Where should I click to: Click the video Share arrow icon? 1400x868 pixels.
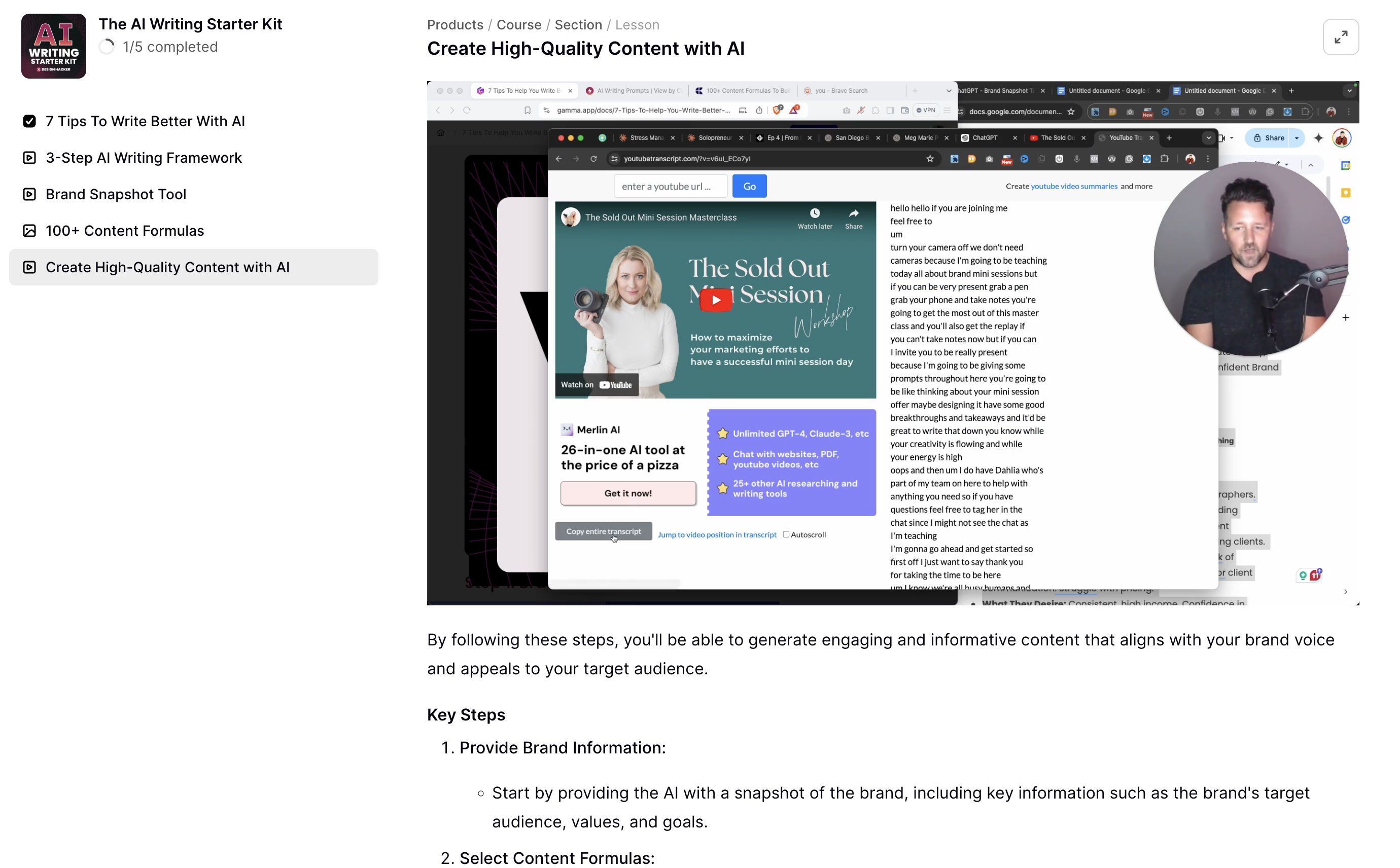click(853, 213)
